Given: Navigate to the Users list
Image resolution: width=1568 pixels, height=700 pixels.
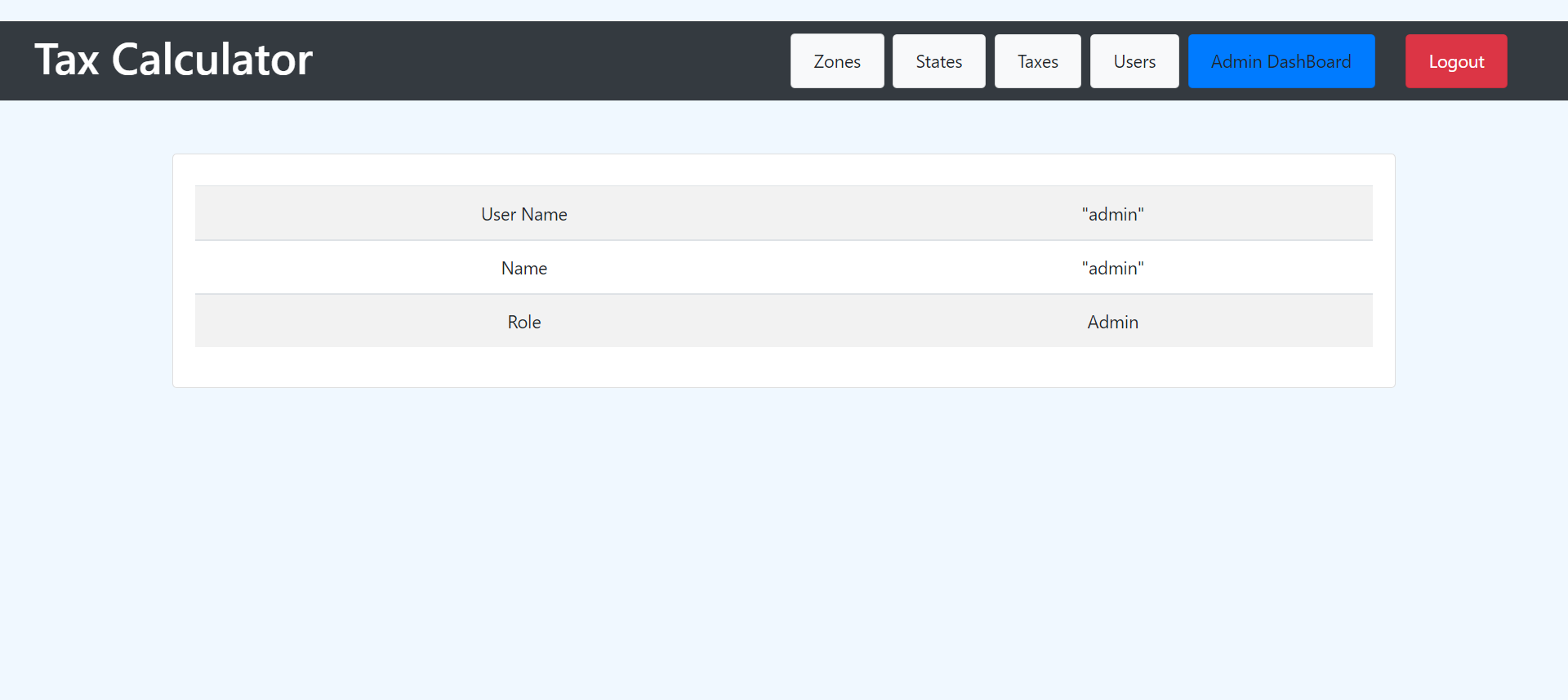Looking at the screenshot, I should (x=1134, y=61).
